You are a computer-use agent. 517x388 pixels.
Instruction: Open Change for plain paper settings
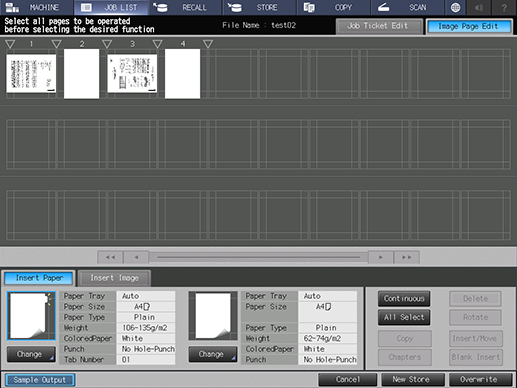(x=213, y=354)
